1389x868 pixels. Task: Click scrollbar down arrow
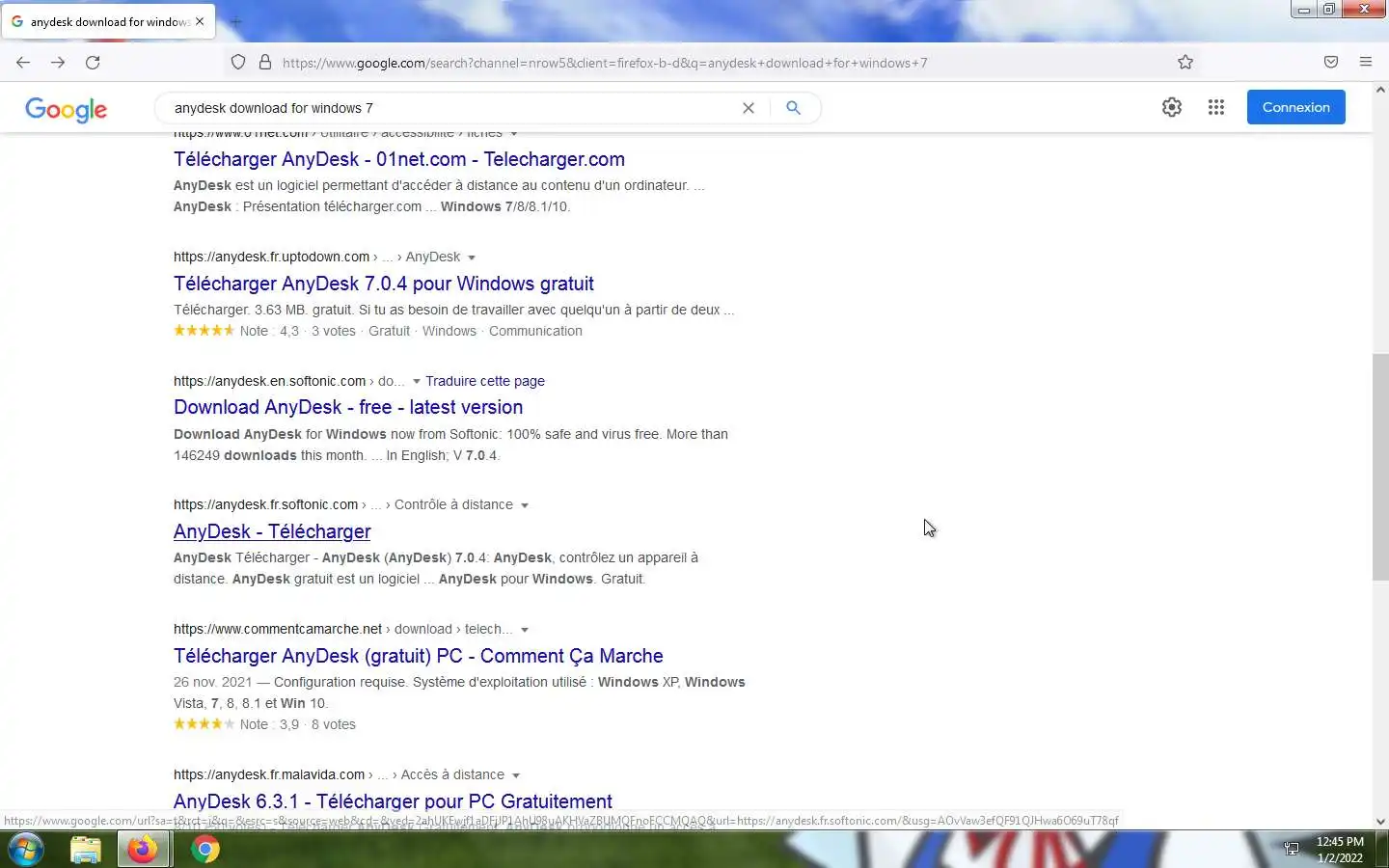click(x=1380, y=822)
